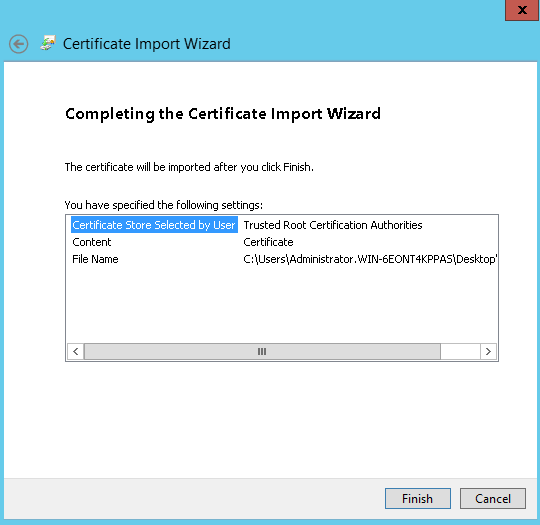The height and width of the screenshot is (525, 540).
Task: Cancel the certificate import
Action: [492, 498]
